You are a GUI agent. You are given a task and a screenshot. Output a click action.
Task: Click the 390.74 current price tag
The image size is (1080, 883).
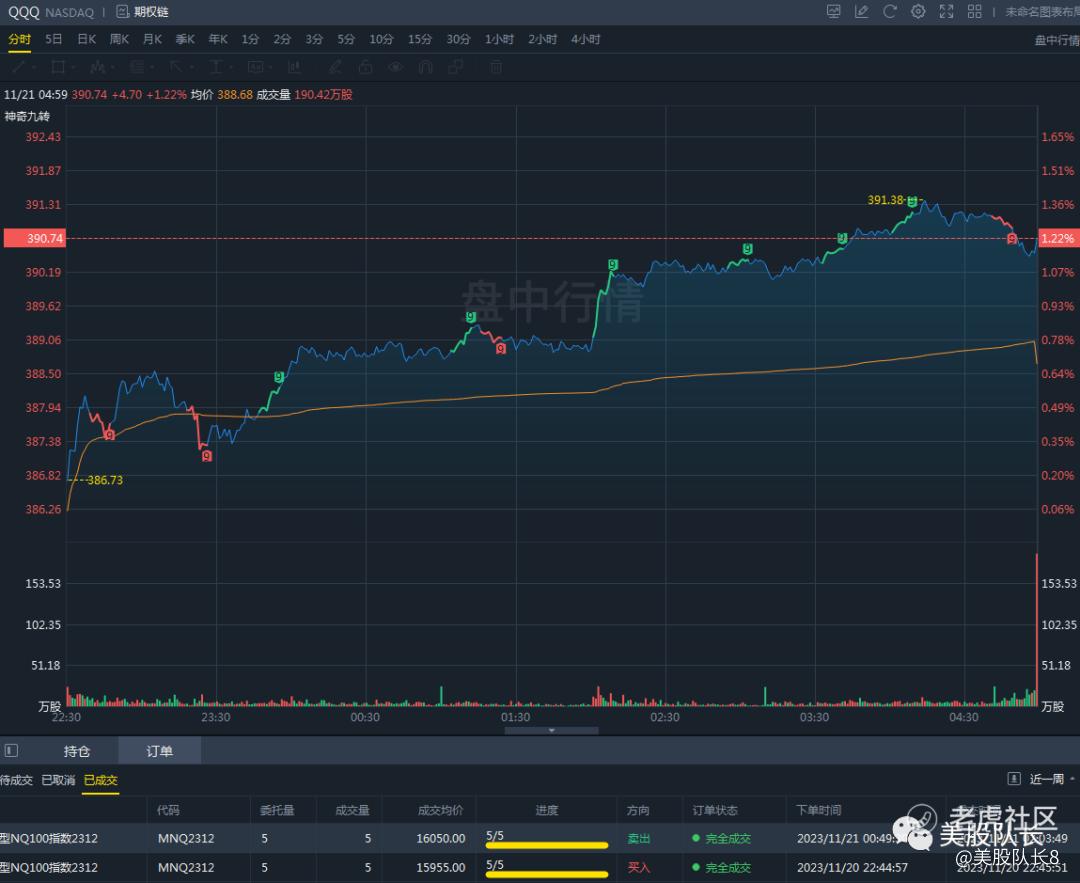pyautogui.click(x=34, y=238)
